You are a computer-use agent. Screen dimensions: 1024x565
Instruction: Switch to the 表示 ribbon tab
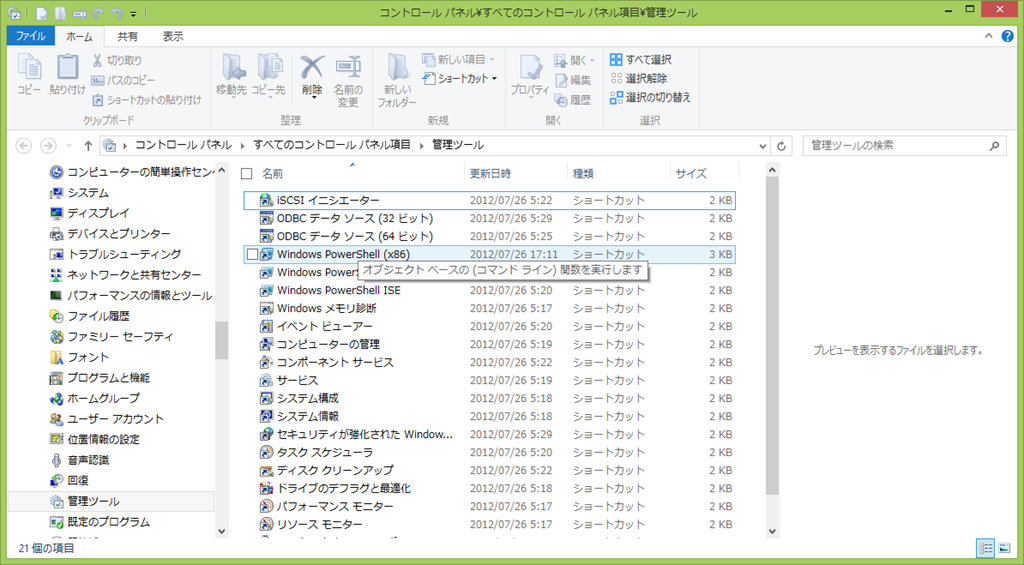173,37
